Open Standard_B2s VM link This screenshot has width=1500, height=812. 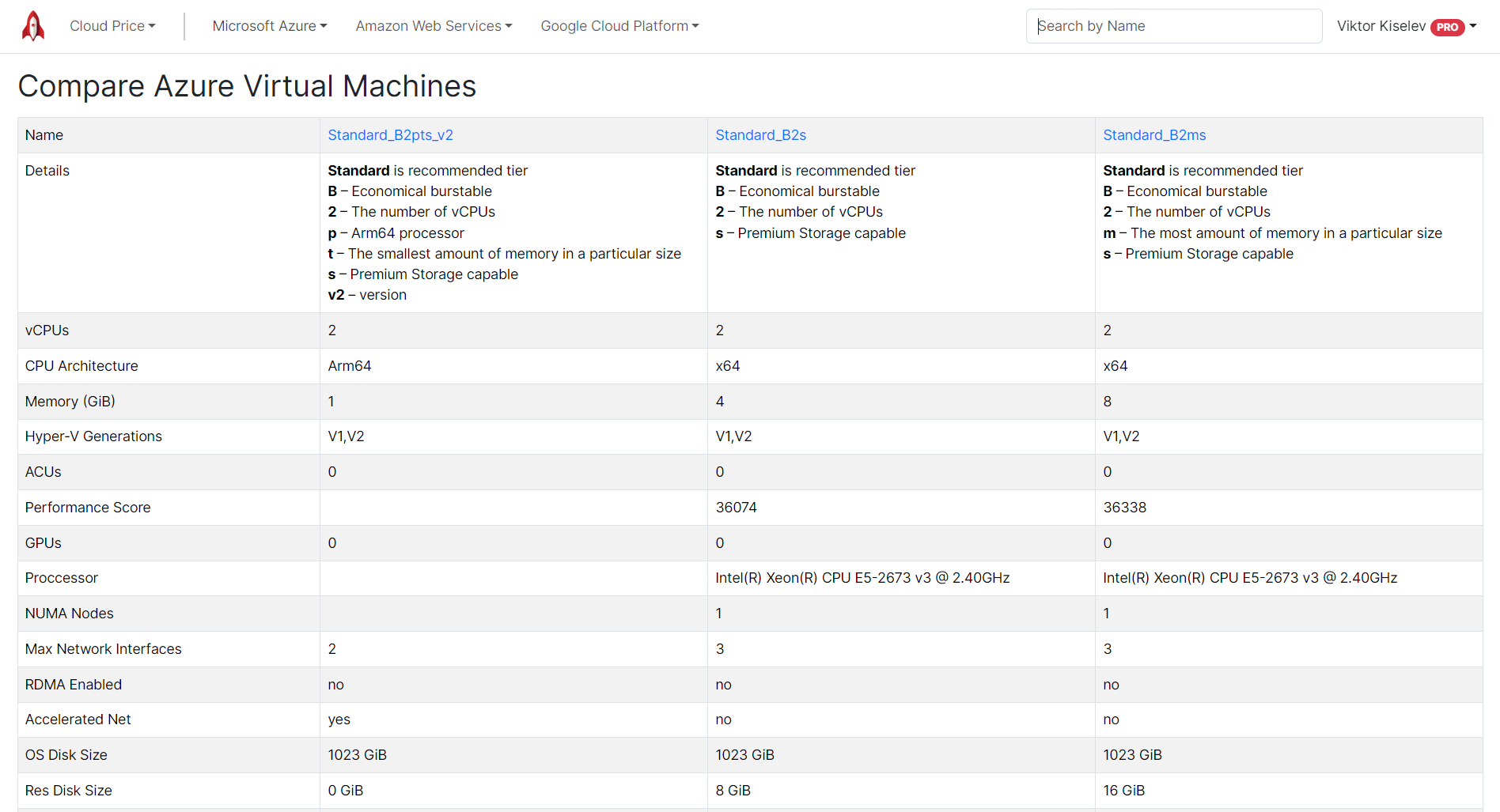click(x=761, y=135)
